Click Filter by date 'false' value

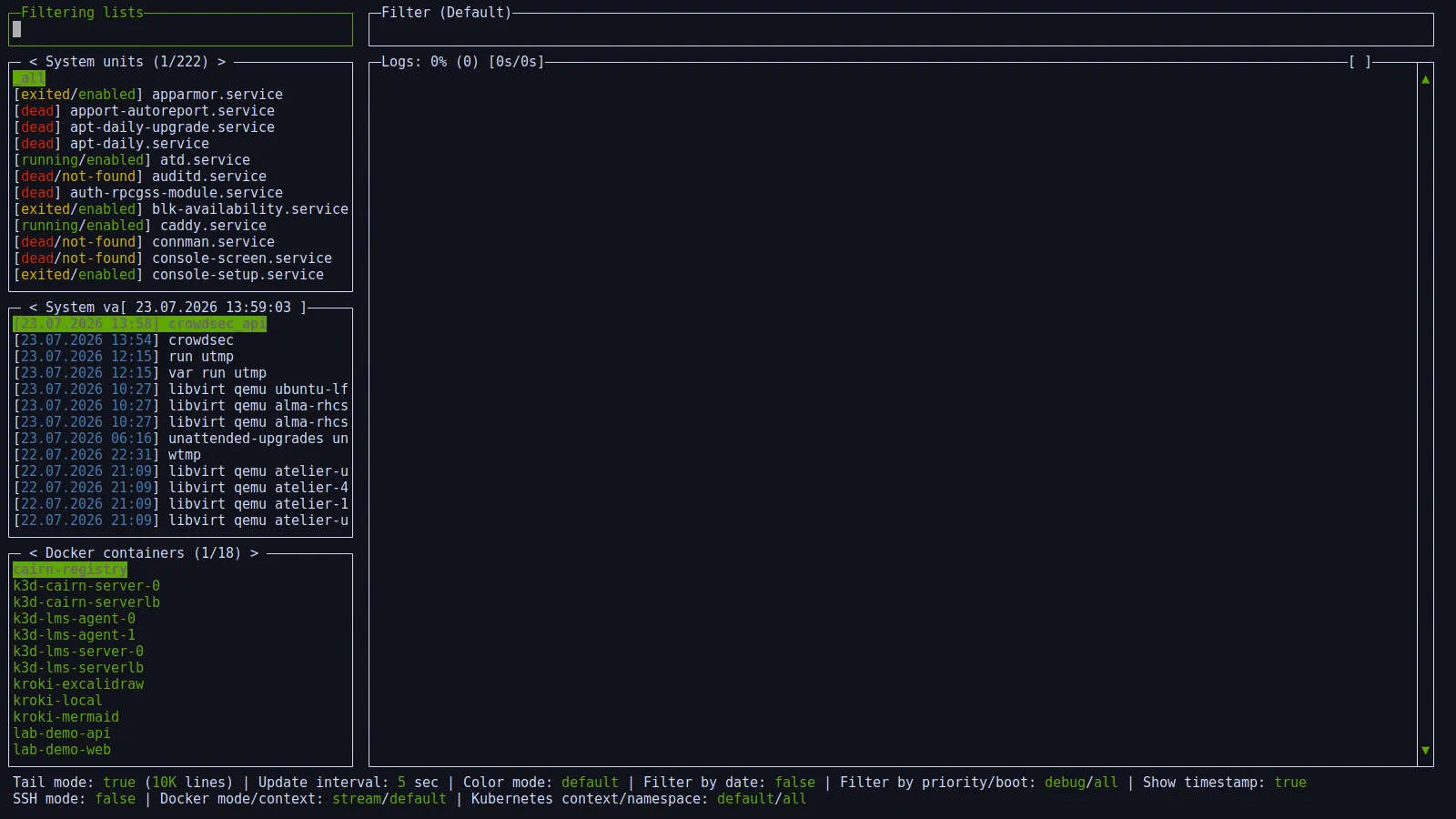795,783
